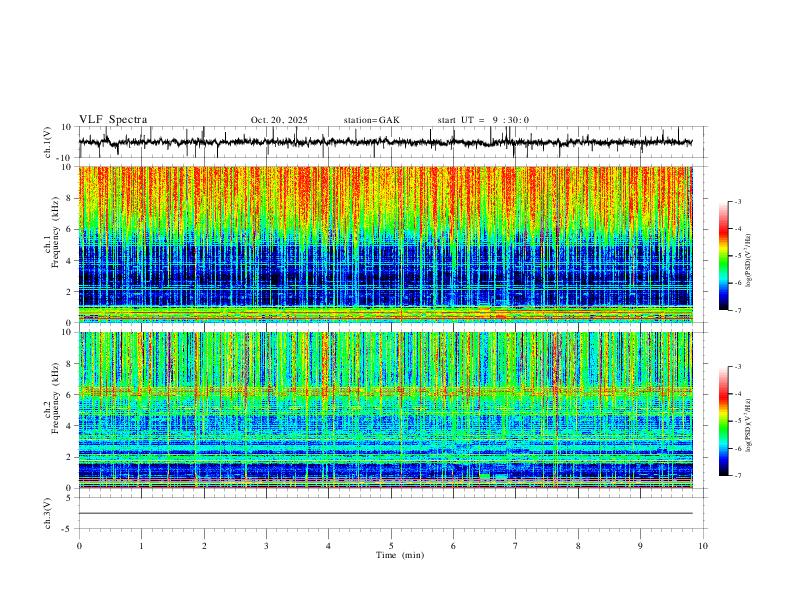This screenshot has width=792, height=612.
Task: Click the "-7" value on the upper colorbar
Action: click(737, 311)
